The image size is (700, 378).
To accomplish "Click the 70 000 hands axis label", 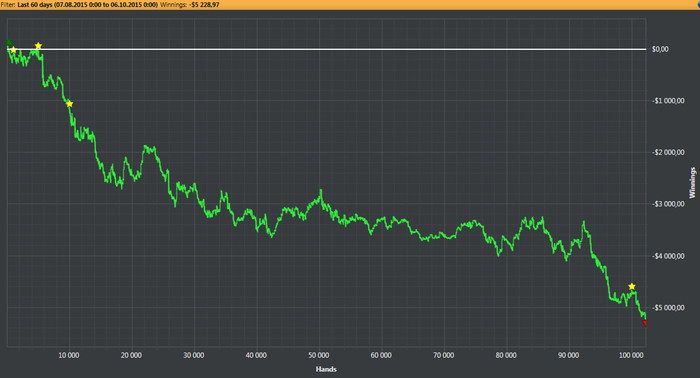I will pos(444,355).
